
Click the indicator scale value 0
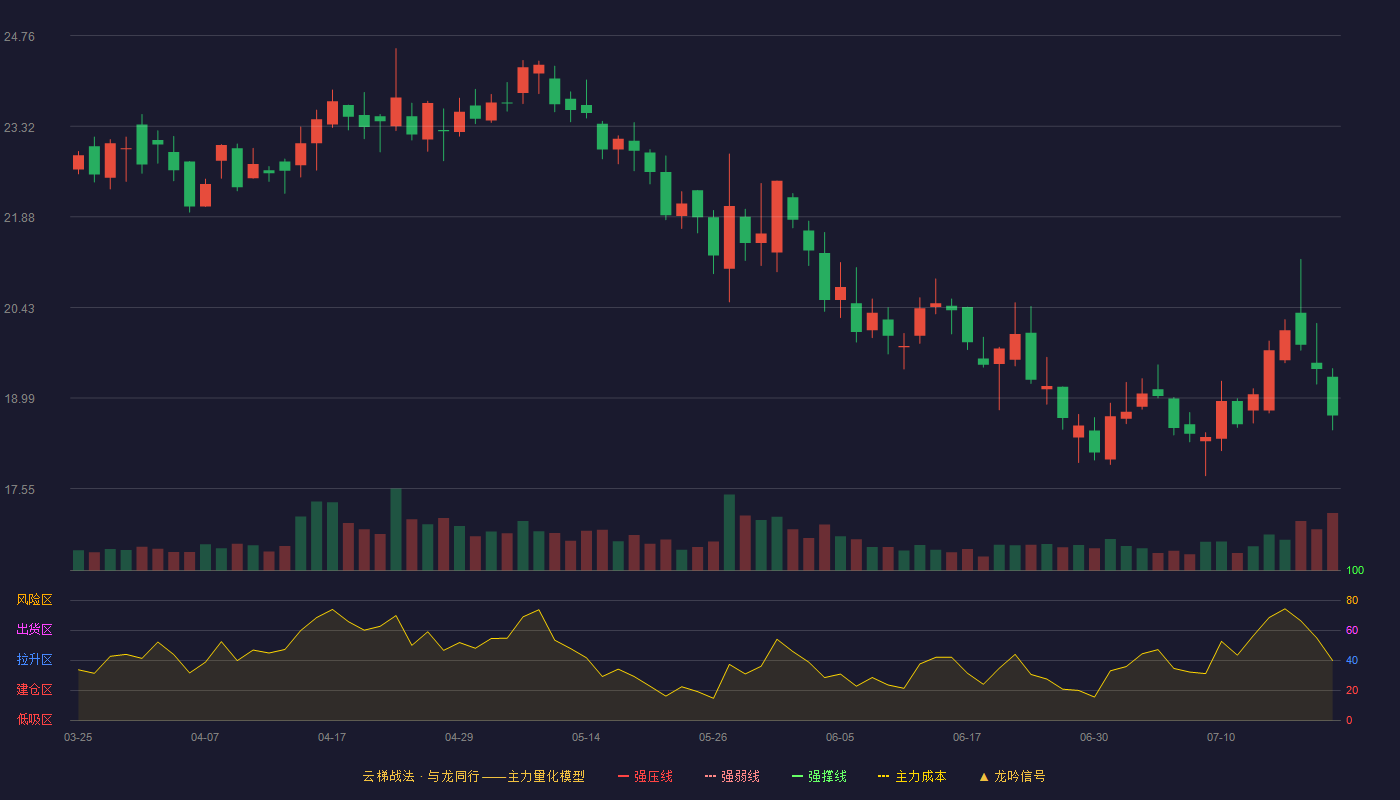pos(1349,721)
